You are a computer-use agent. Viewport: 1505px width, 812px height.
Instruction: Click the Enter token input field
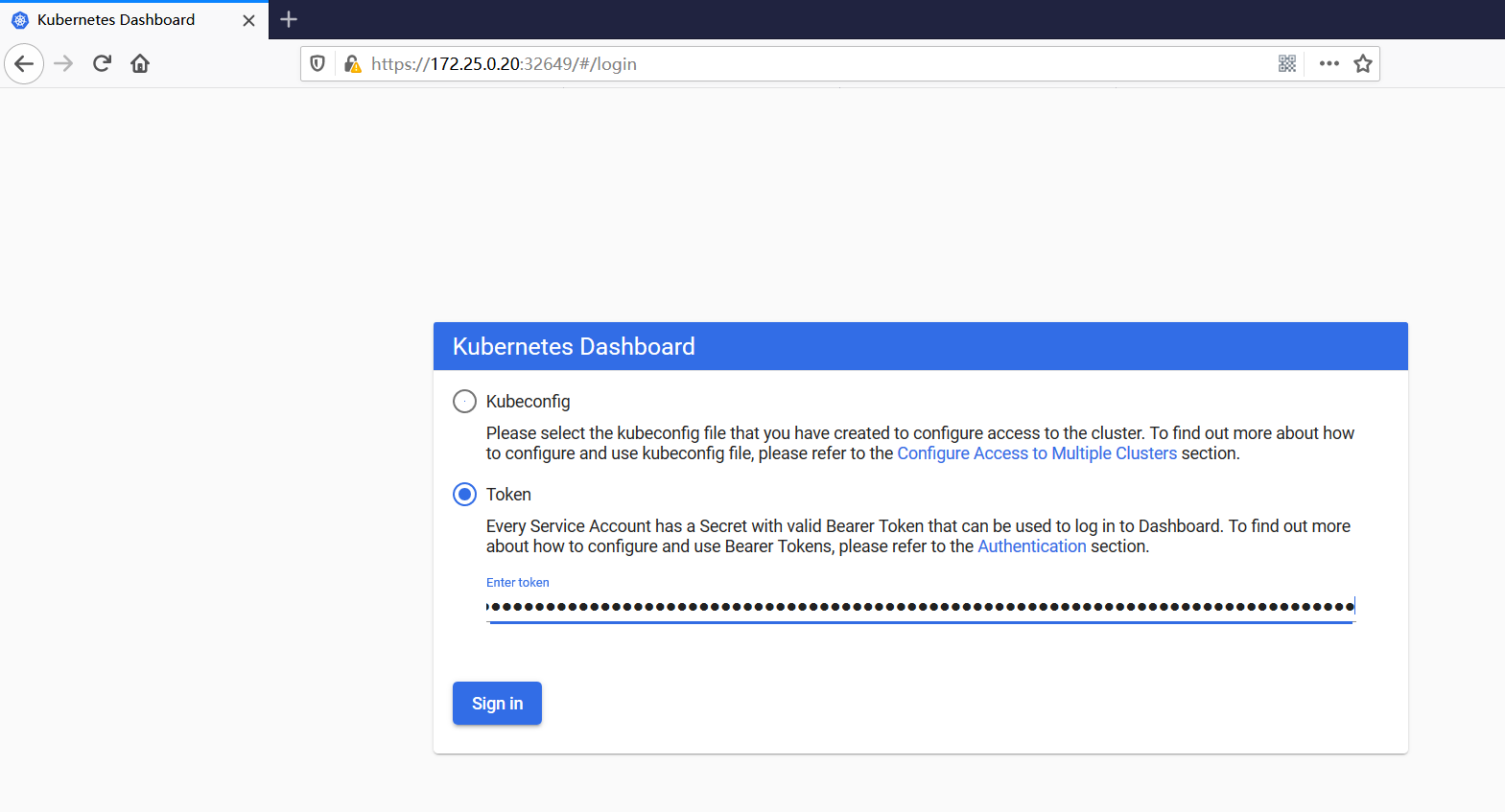(920, 606)
